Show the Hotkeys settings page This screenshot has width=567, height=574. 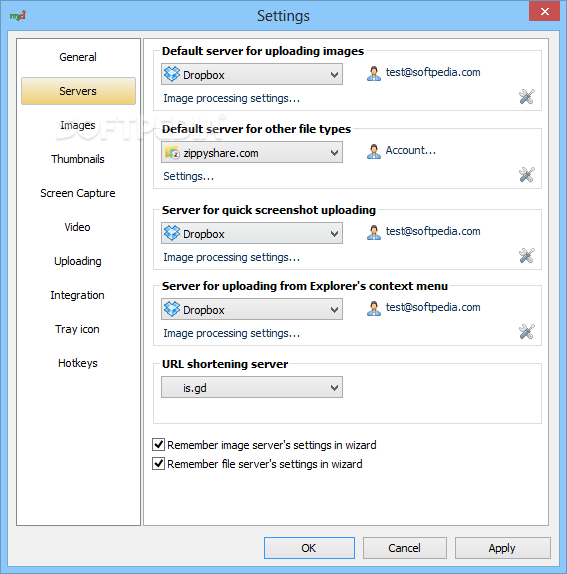(x=78, y=363)
